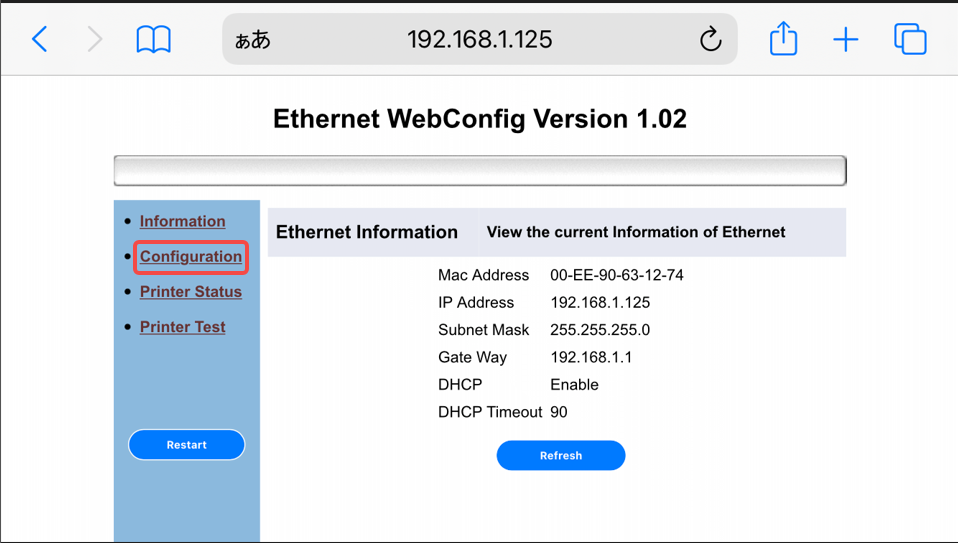Open the Information link in sidebar

(182, 221)
